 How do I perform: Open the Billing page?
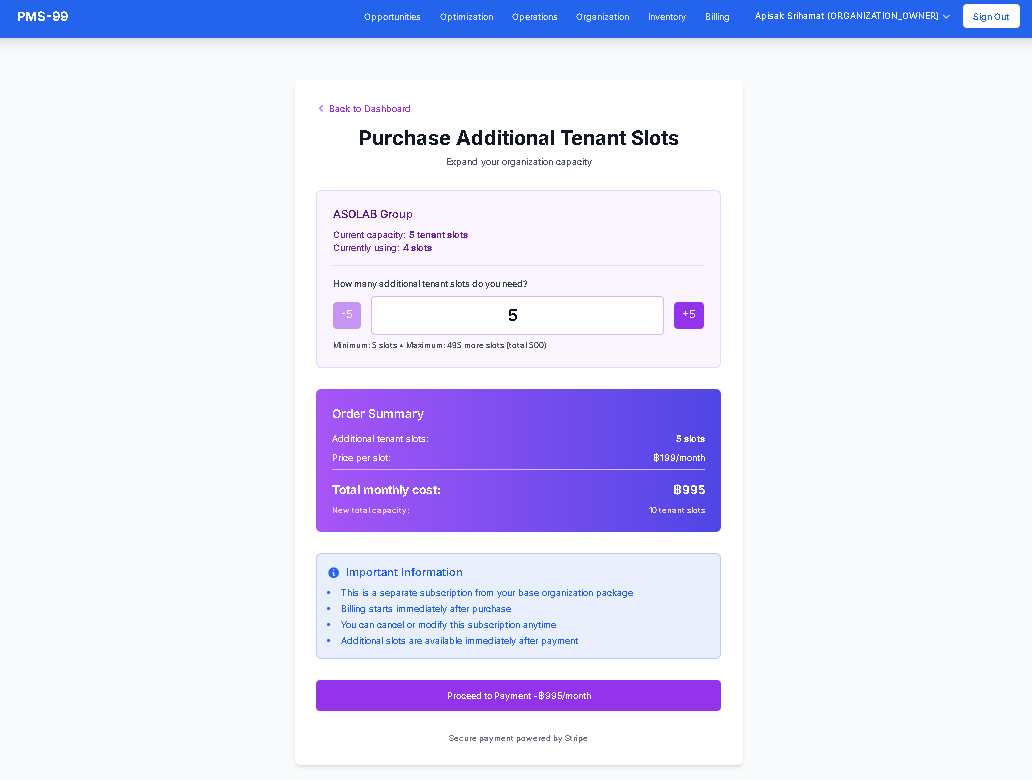[717, 17]
